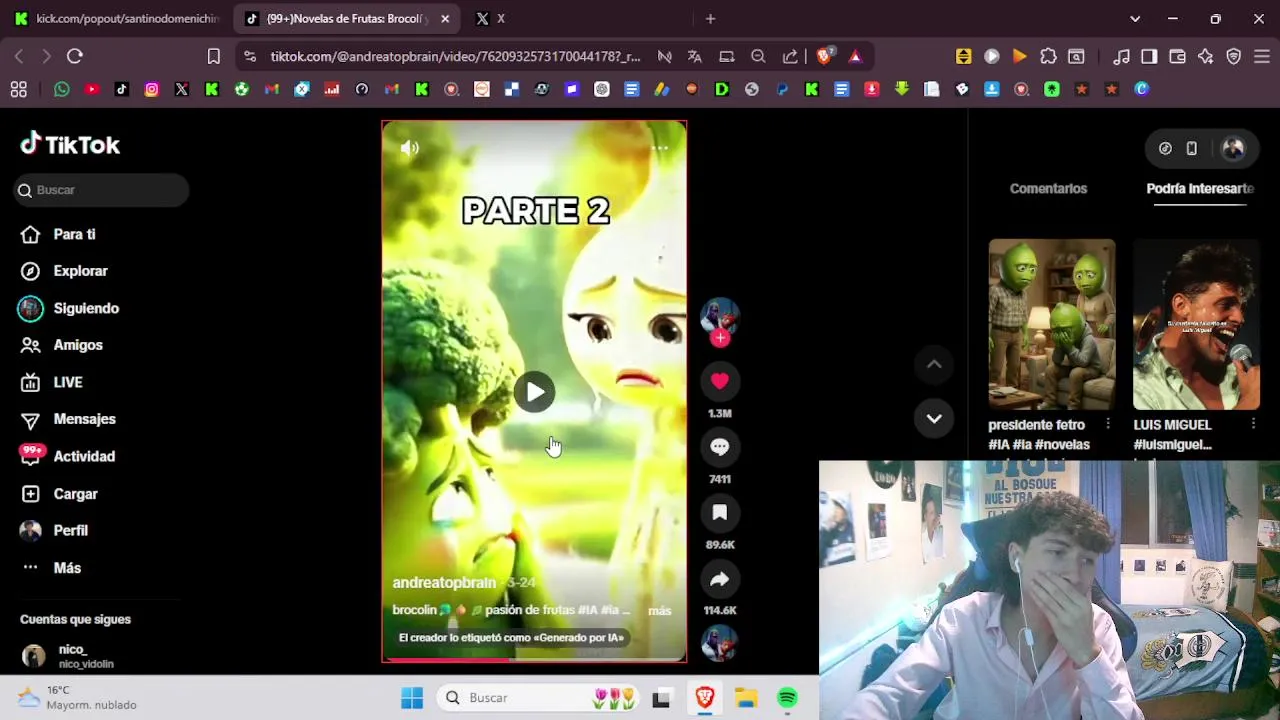This screenshot has height=720, width=1280.
Task: Switch to Podría Interesarte tab
Action: 1200,188
